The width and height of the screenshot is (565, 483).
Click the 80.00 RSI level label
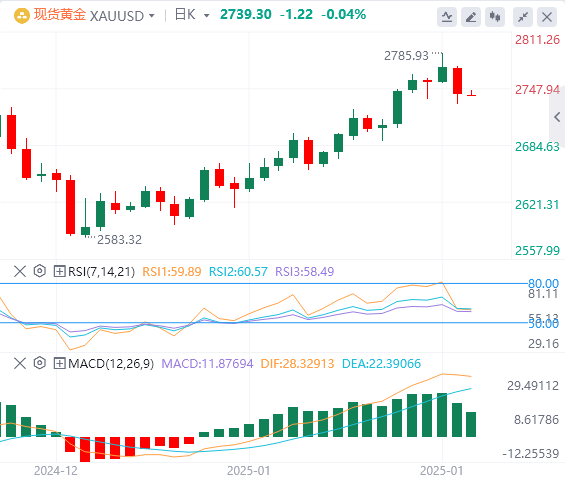click(x=543, y=283)
